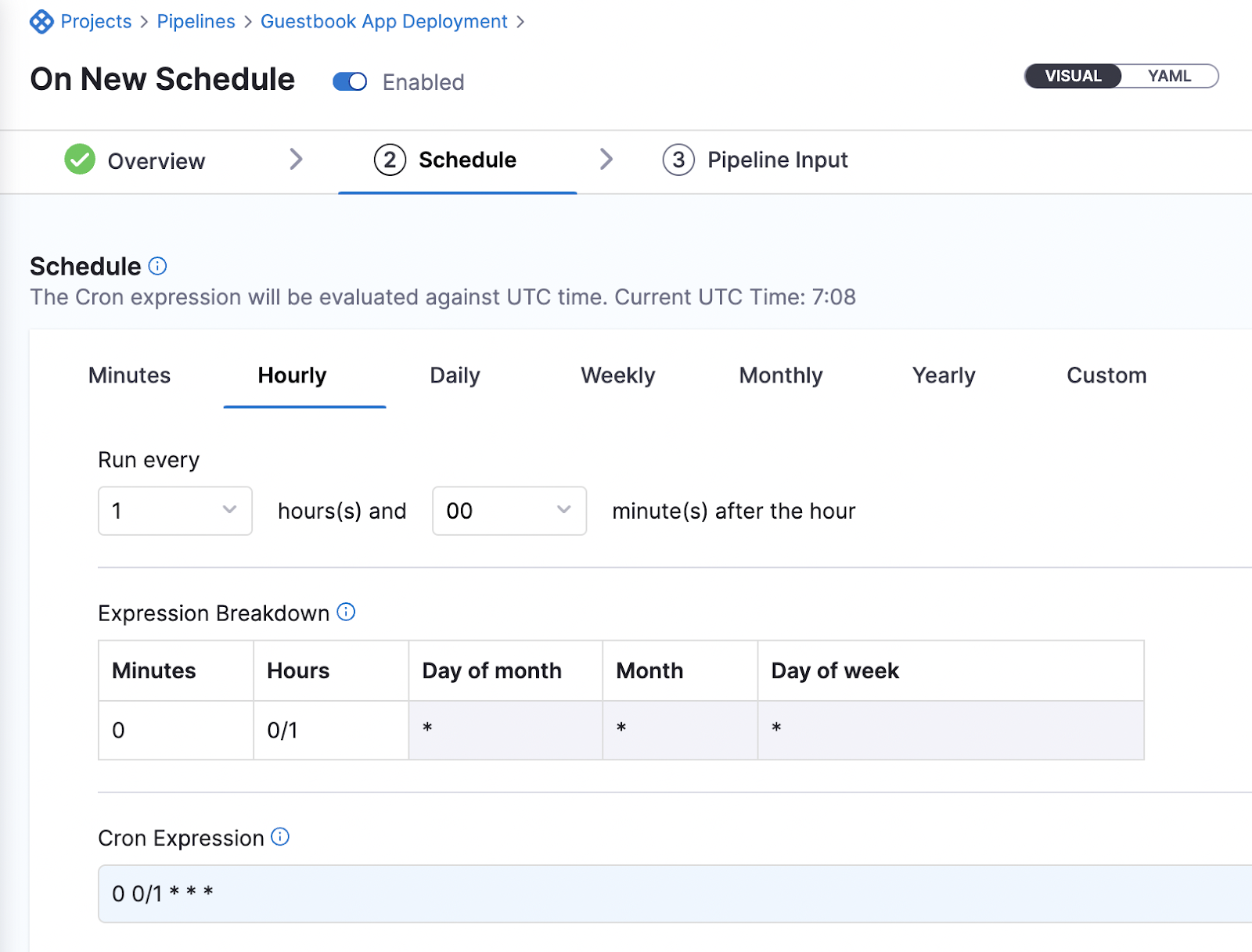1252x952 pixels.
Task: Navigate to Pipelines via the breadcrumb link
Action: pyautogui.click(x=196, y=21)
